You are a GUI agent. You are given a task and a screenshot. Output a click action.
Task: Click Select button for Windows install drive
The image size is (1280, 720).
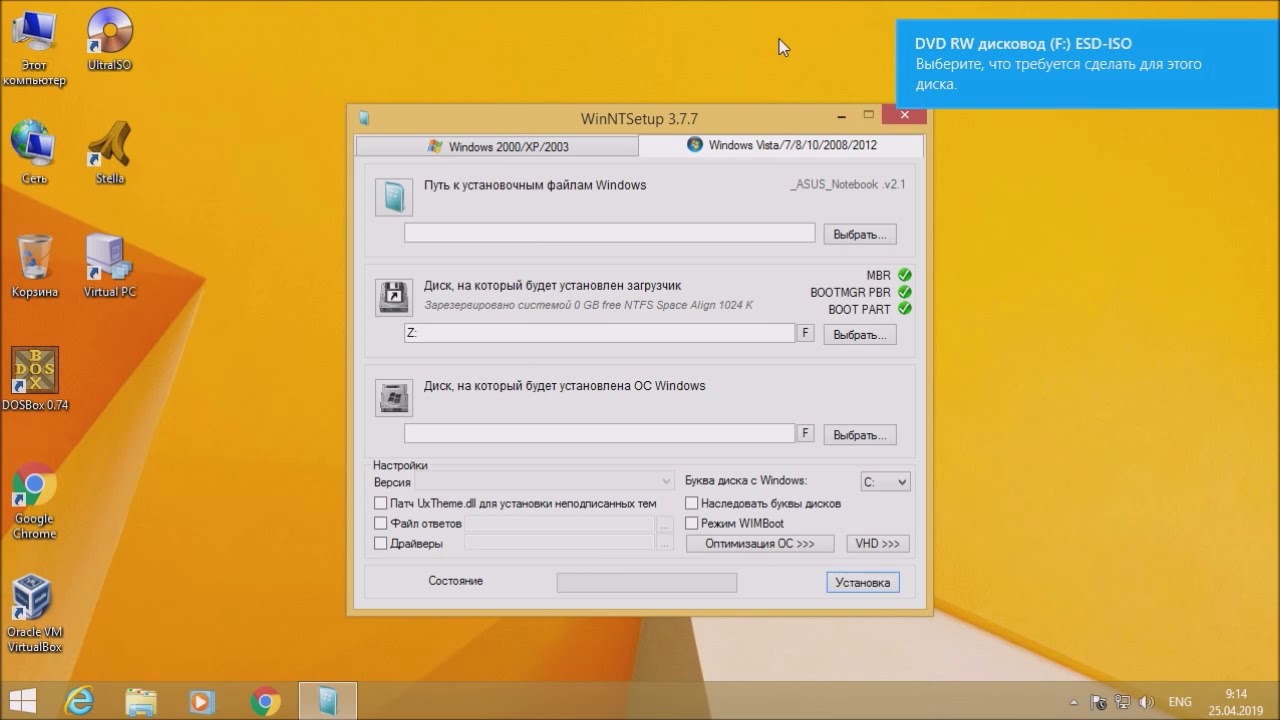click(860, 435)
